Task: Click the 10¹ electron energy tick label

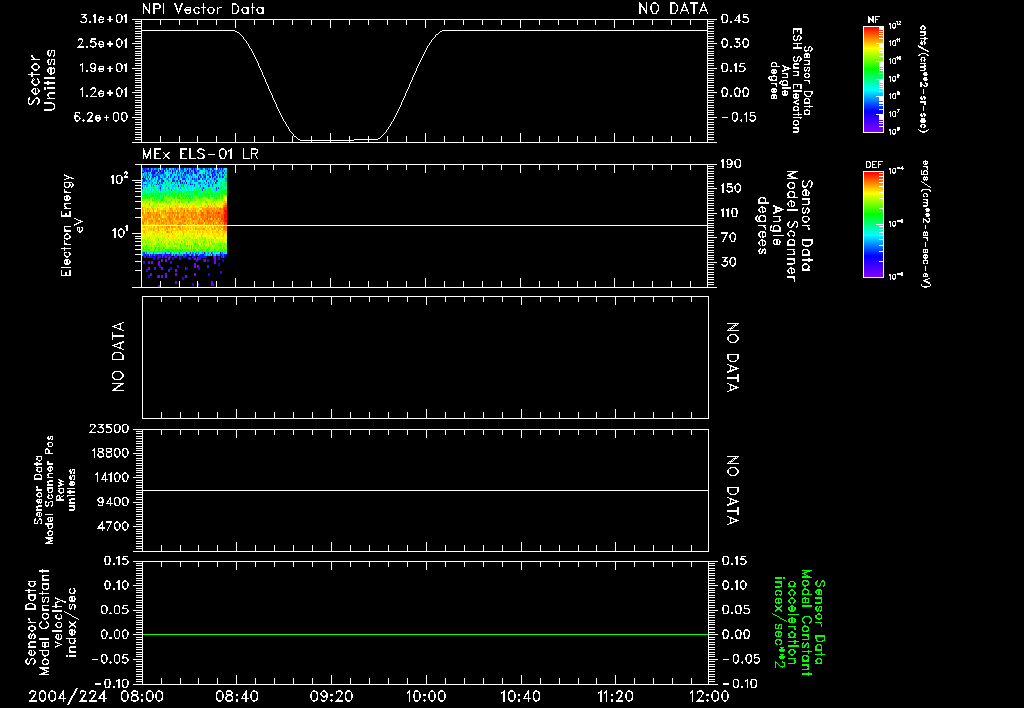Action: (121, 233)
